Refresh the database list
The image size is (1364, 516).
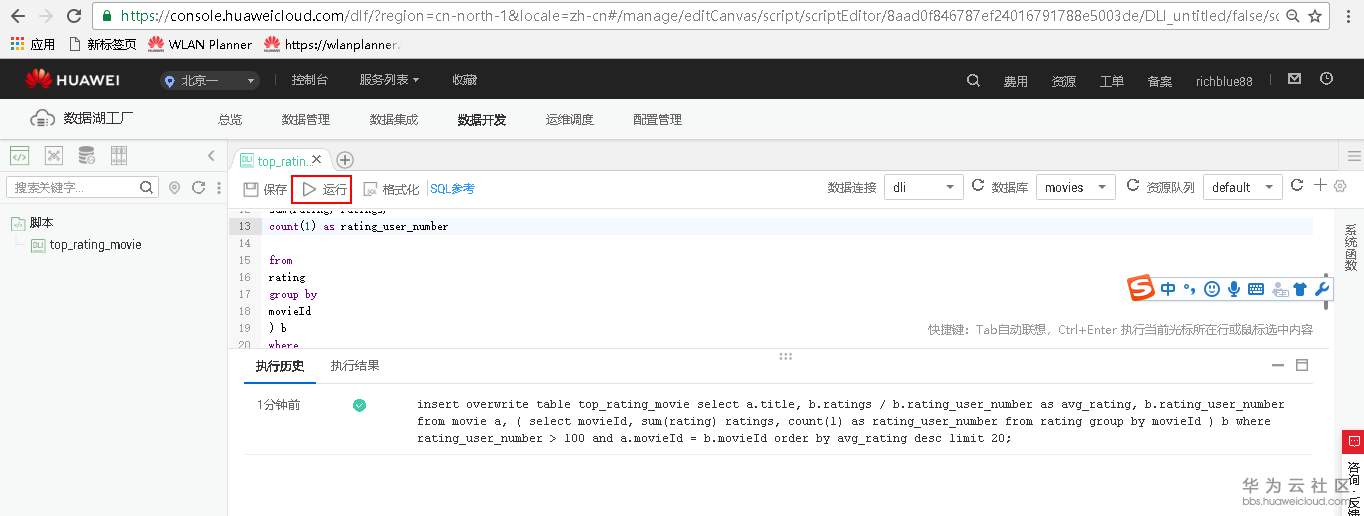pyautogui.click(x=1133, y=186)
